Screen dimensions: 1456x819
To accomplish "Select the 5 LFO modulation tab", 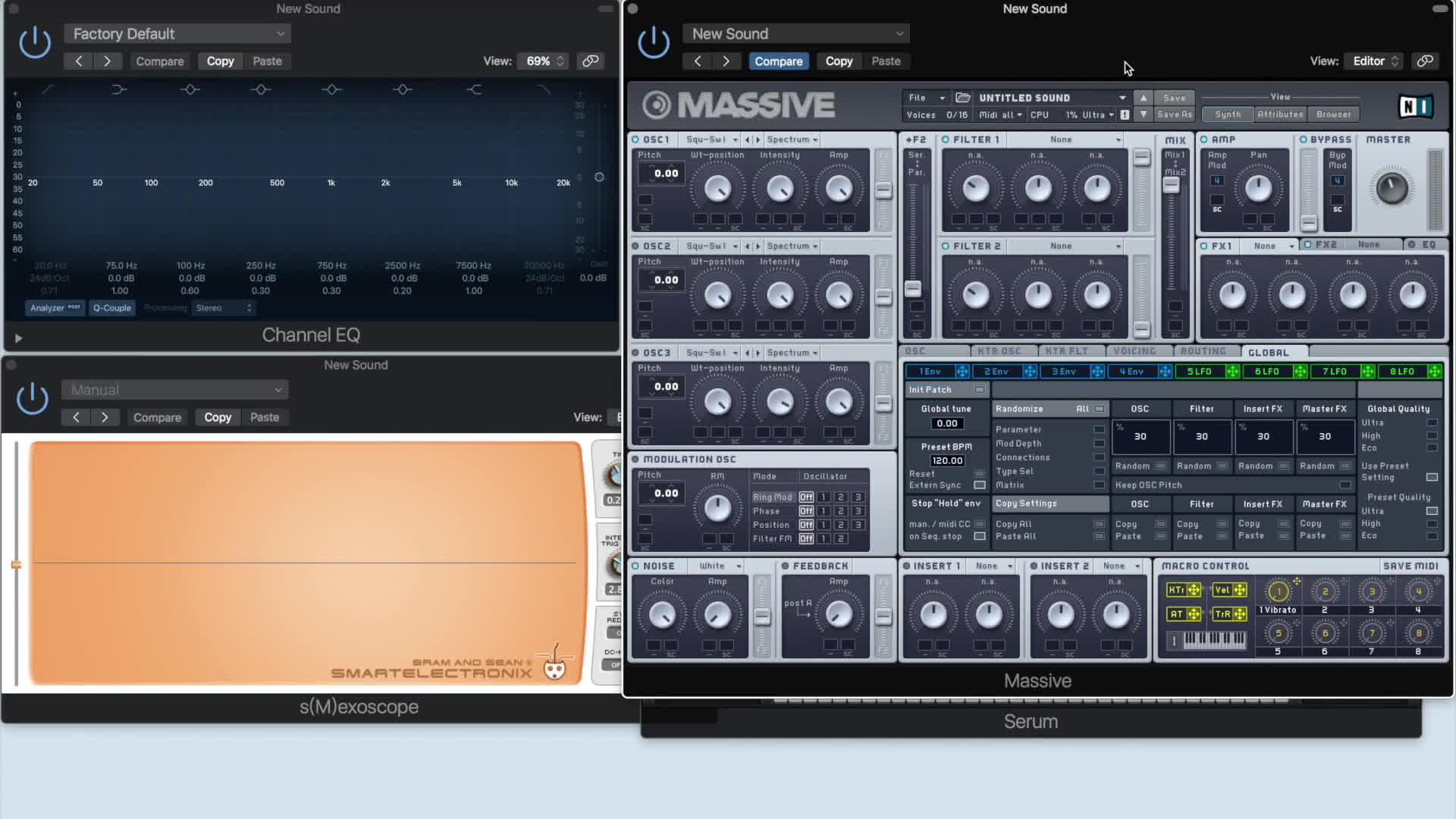I will click(x=1199, y=371).
